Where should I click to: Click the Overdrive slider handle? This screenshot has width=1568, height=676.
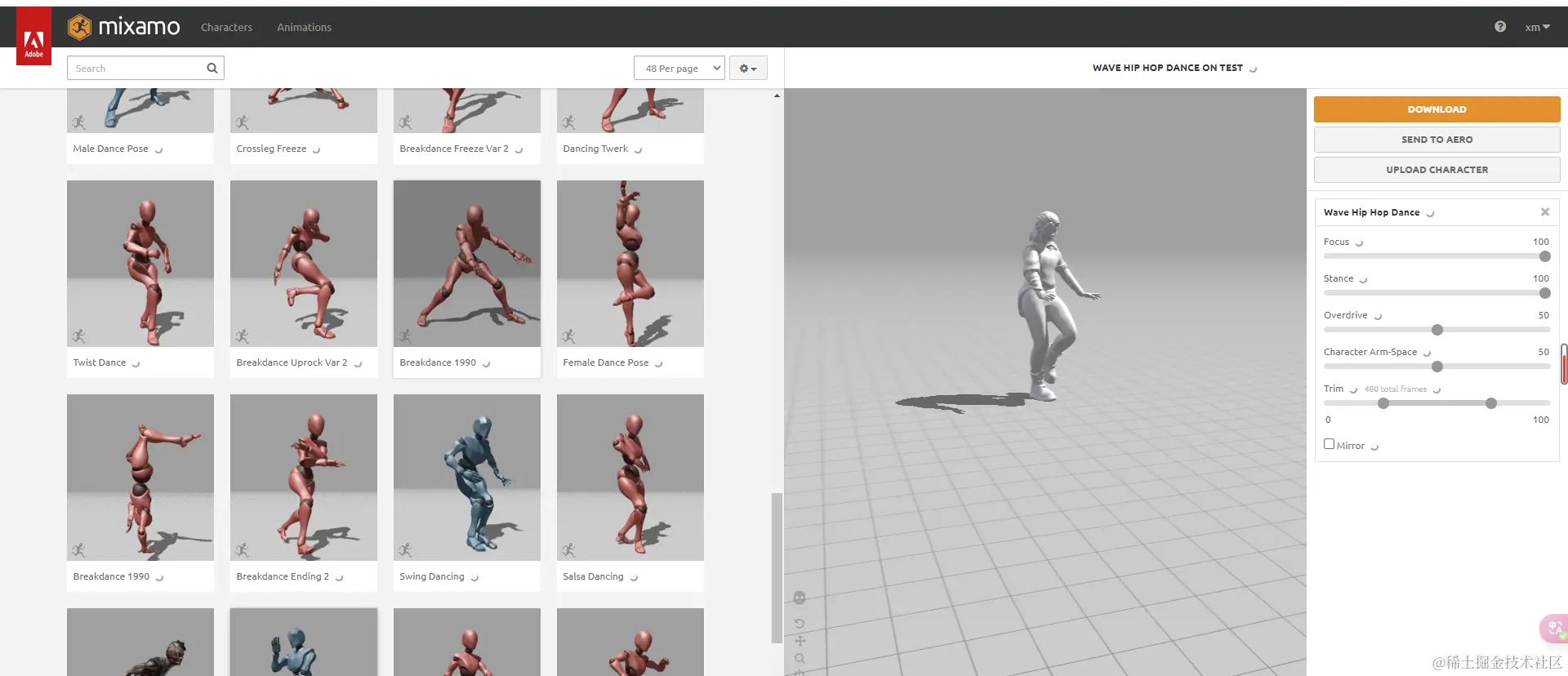1437,330
